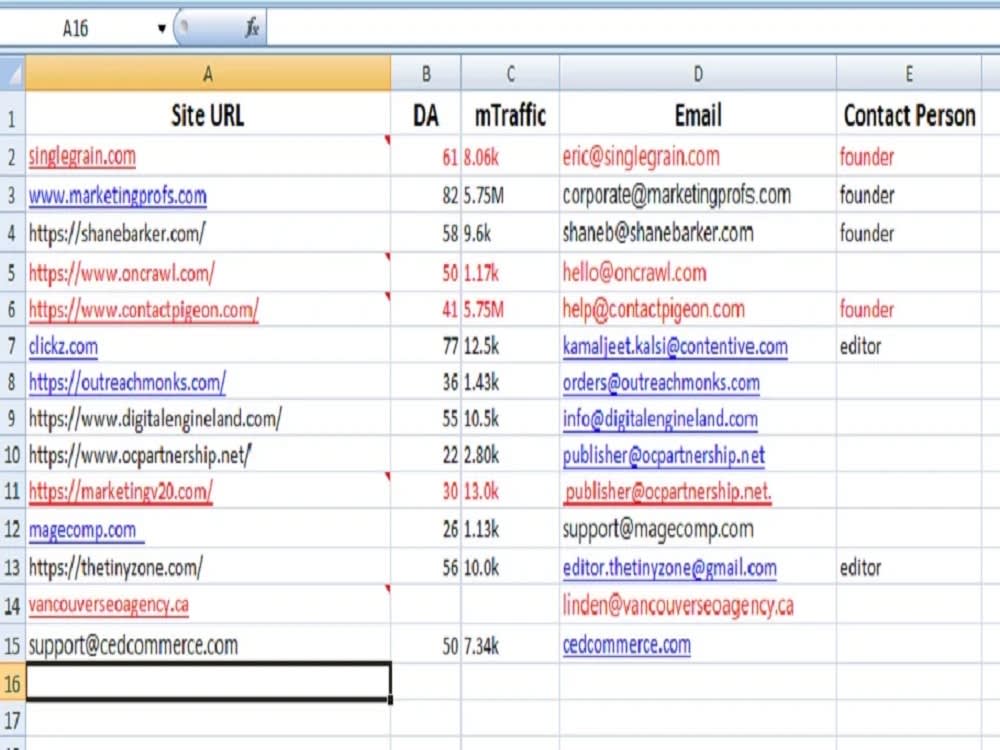The height and width of the screenshot is (750, 1000).
Task: Select the mTraffic value 13.0k cell
Action: 510,491
